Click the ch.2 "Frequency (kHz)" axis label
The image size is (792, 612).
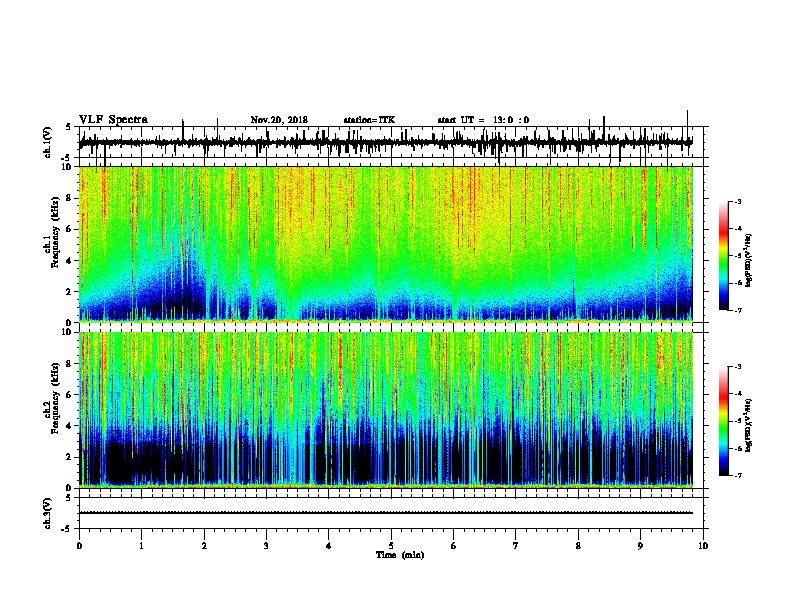(55, 398)
